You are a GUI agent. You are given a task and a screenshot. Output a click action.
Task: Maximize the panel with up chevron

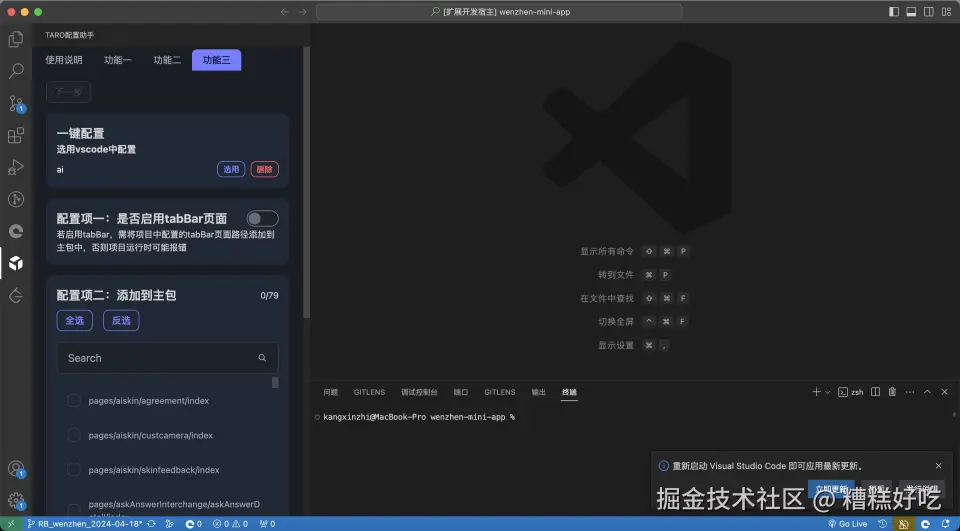click(x=928, y=392)
